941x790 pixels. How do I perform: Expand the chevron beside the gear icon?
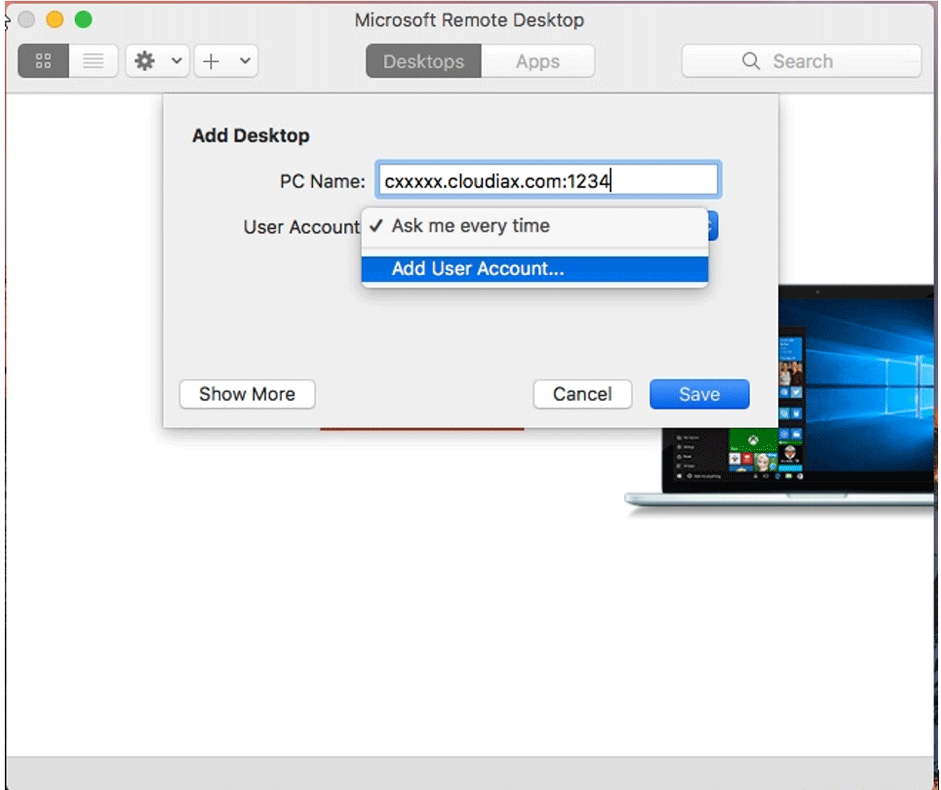tap(176, 61)
